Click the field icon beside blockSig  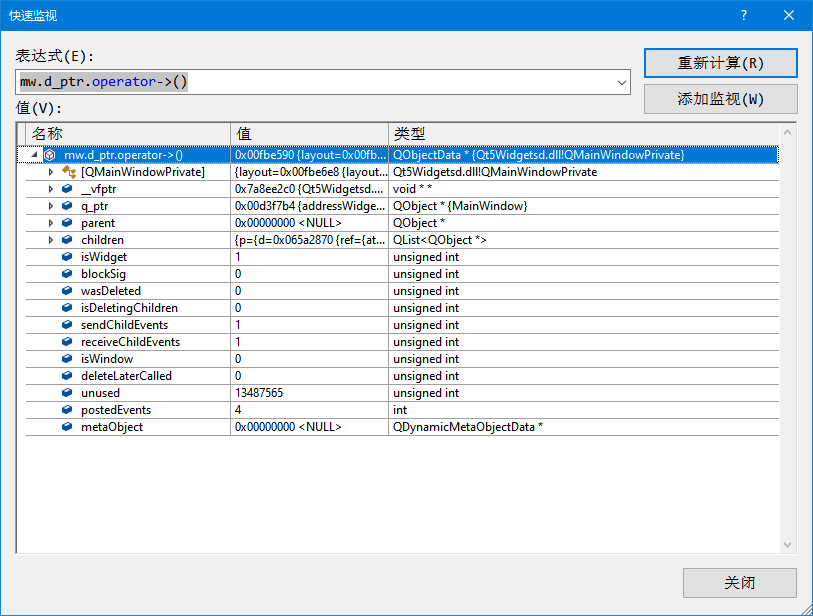[x=67, y=274]
